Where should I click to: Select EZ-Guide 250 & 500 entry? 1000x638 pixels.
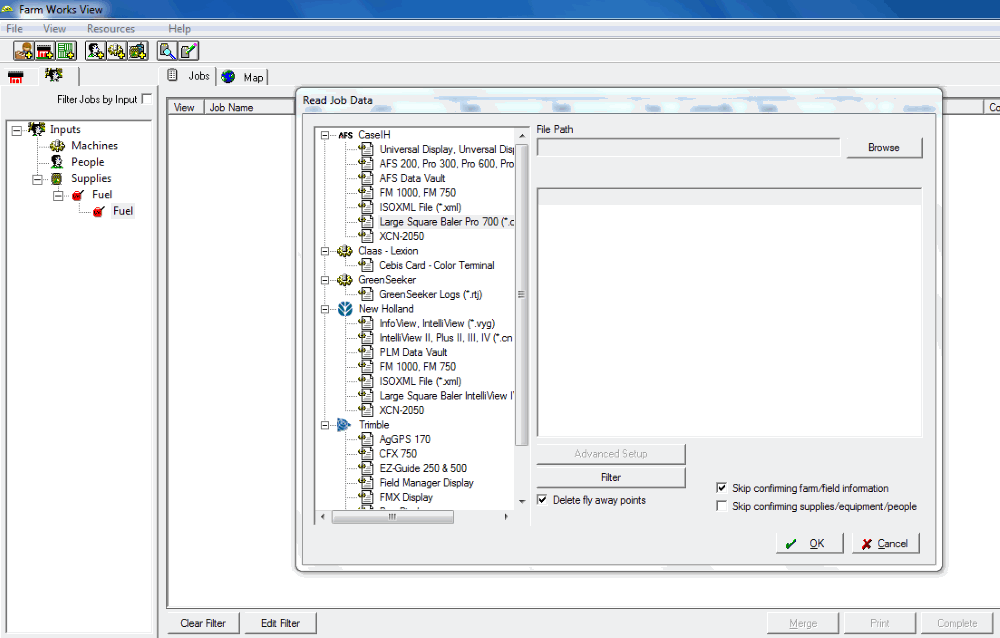click(x=423, y=468)
